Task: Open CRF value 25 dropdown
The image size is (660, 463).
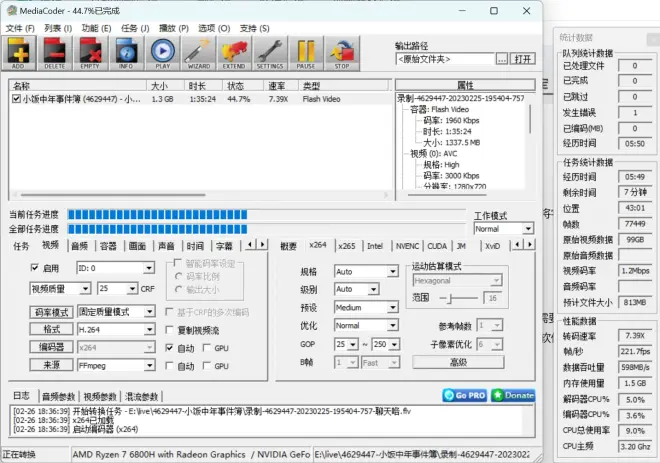Action: (x=132, y=289)
